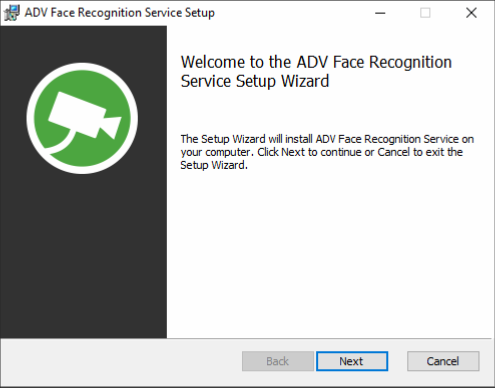Open the installer icon system menu

[x=12, y=13]
